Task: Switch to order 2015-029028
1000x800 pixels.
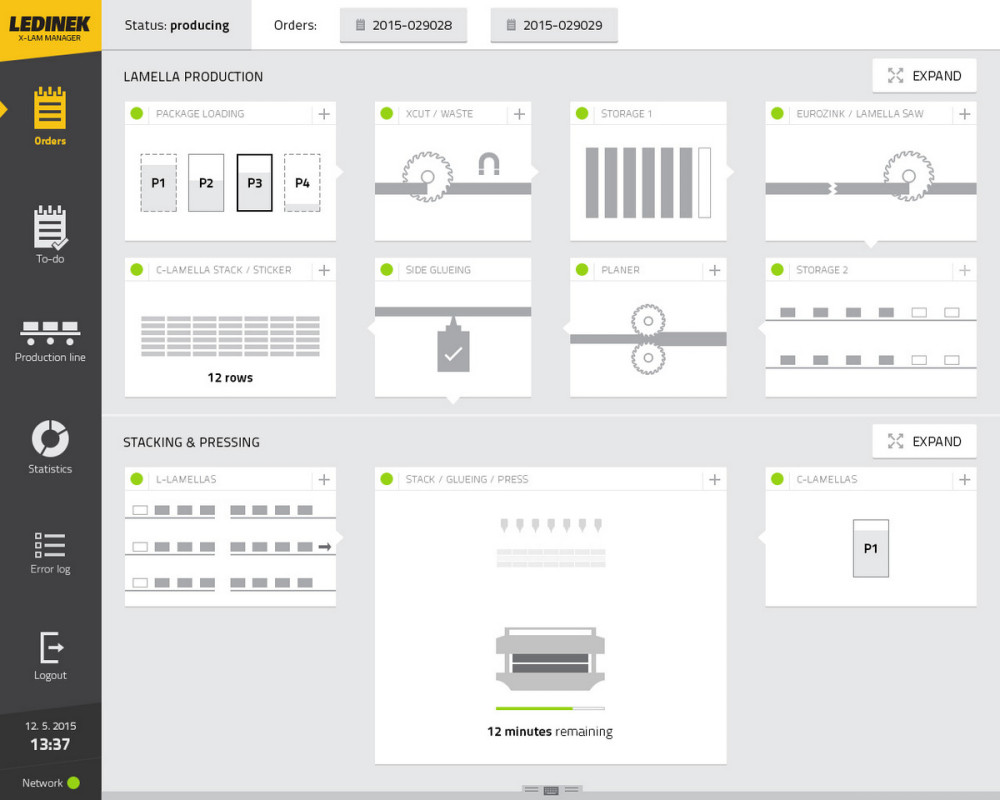Action: point(404,25)
